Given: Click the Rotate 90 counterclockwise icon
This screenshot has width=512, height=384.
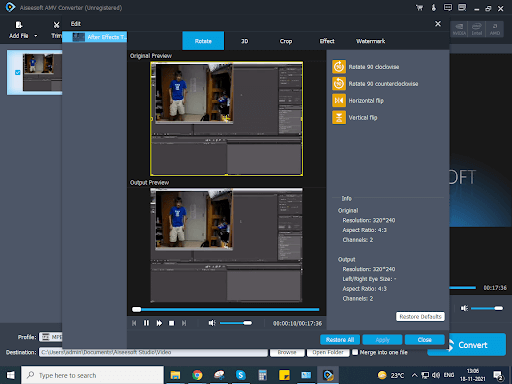Looking at the screenshot, I should (x=339, y=84).
